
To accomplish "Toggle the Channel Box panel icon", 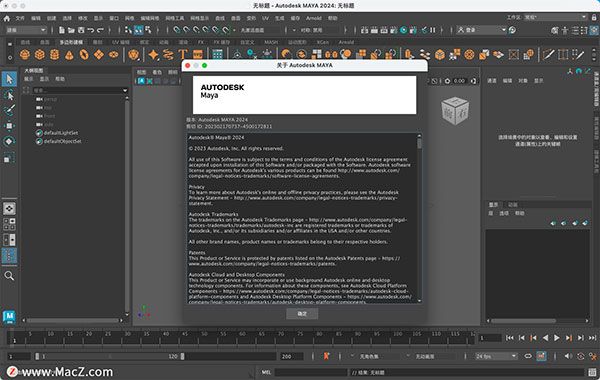I will click(594, 30).
